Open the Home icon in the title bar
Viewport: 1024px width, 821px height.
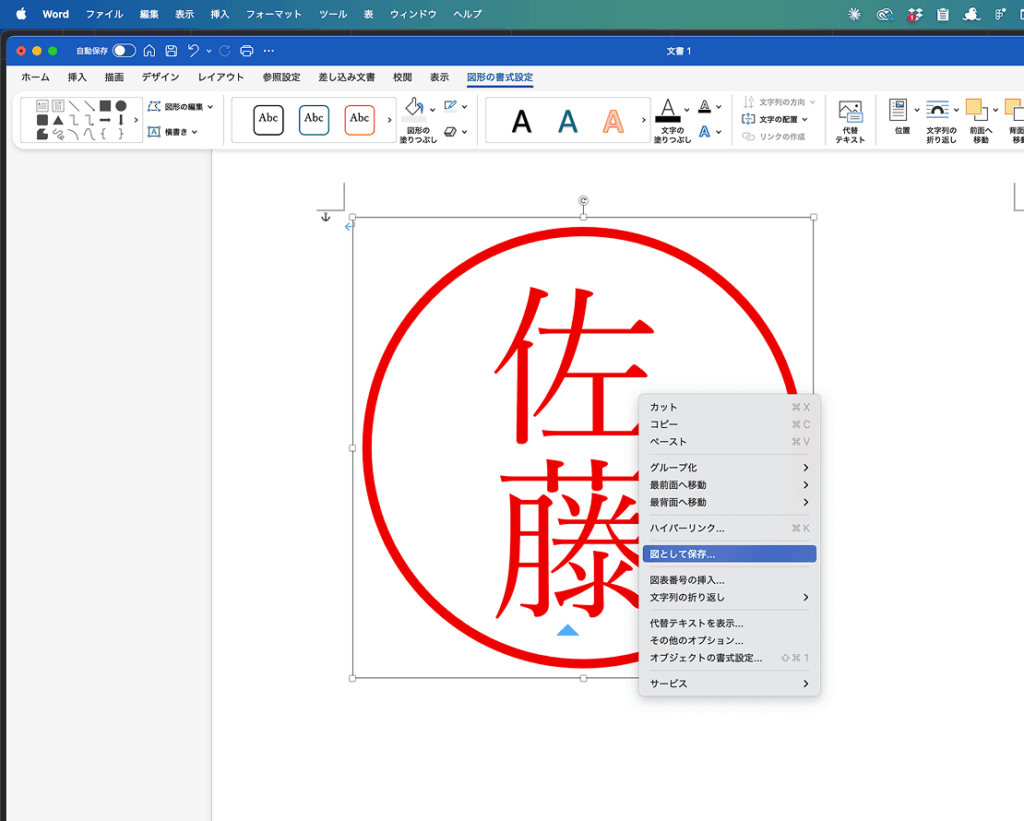(150, 51)
